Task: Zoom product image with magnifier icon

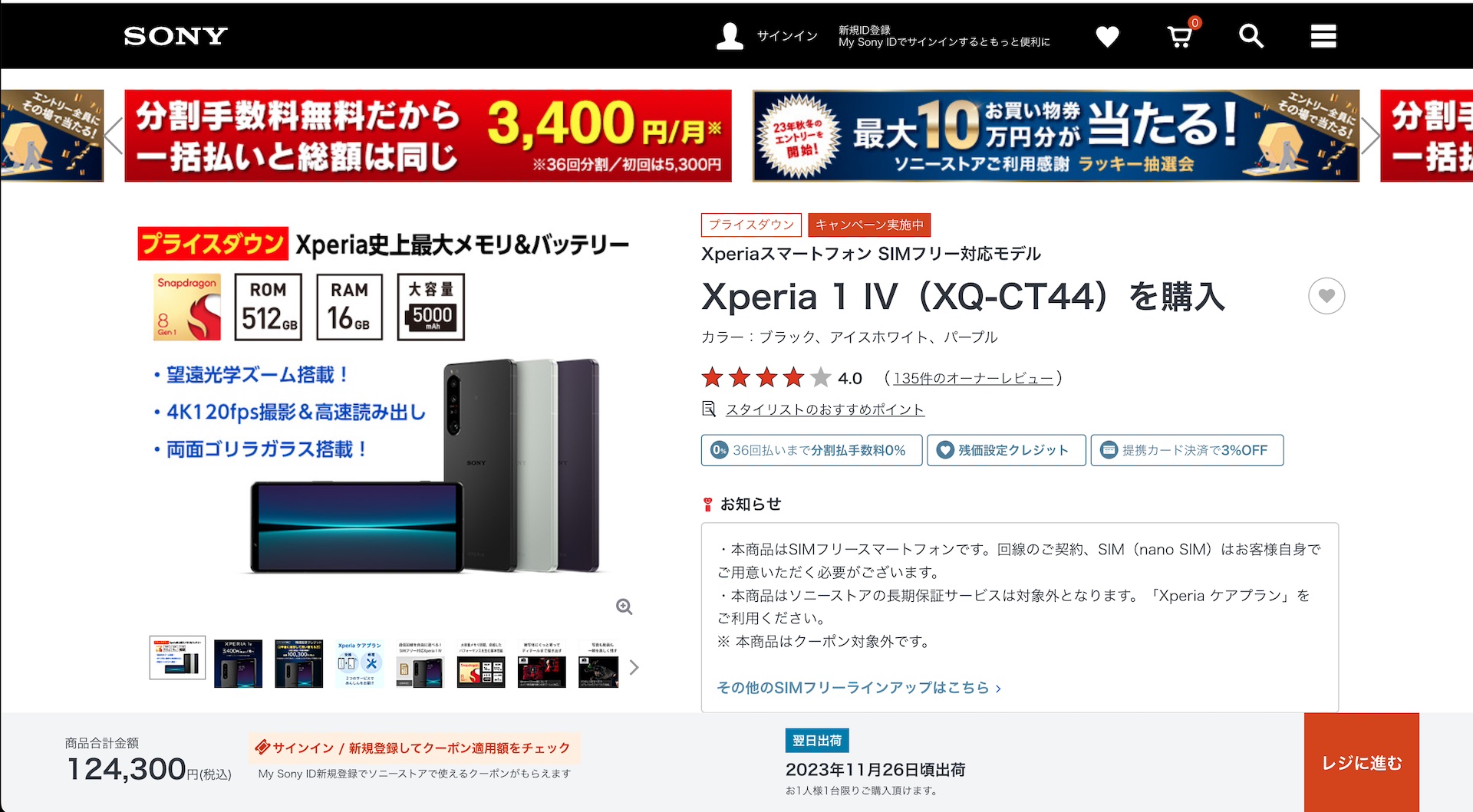Action: (624, 607)
